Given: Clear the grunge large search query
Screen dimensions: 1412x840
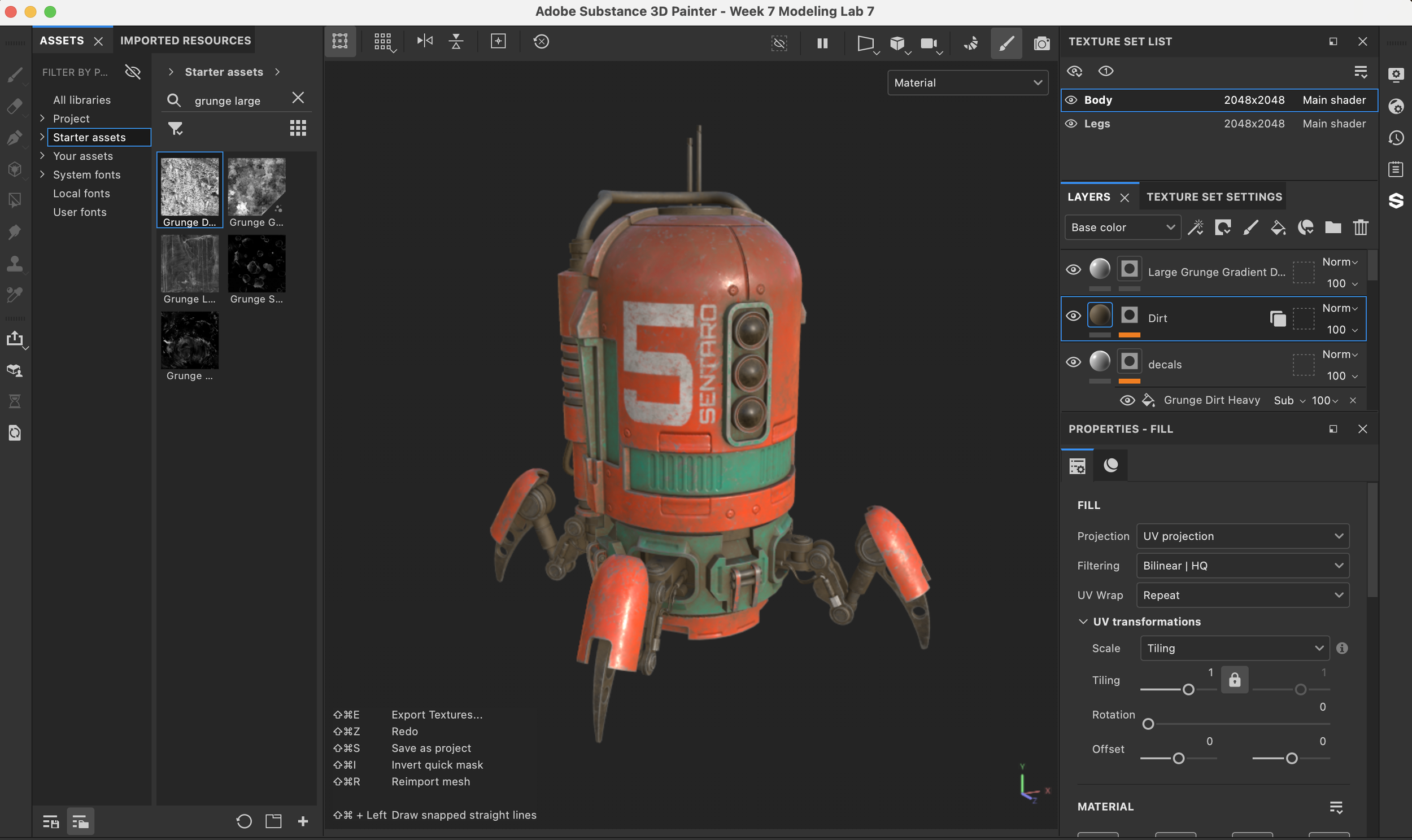Looking at the screenshot, I should coord(298,98).
